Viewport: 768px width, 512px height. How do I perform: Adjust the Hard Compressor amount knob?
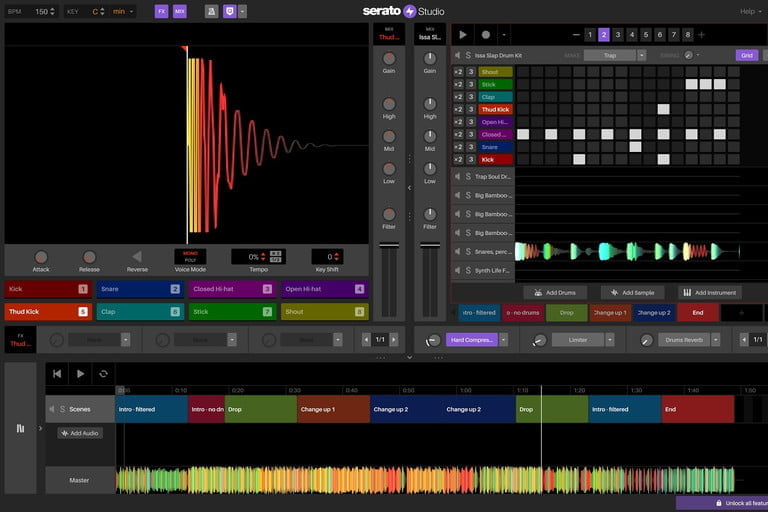pyautogui.click(x=433, y=340)
